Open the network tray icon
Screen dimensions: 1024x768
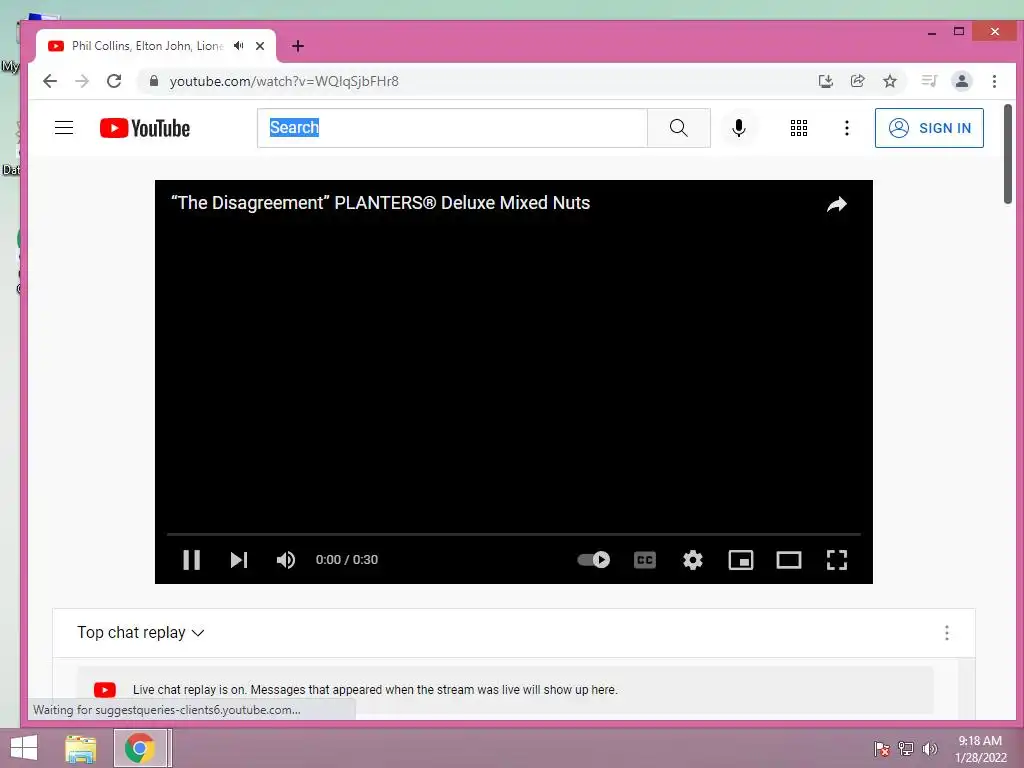[x=906, y=749]
